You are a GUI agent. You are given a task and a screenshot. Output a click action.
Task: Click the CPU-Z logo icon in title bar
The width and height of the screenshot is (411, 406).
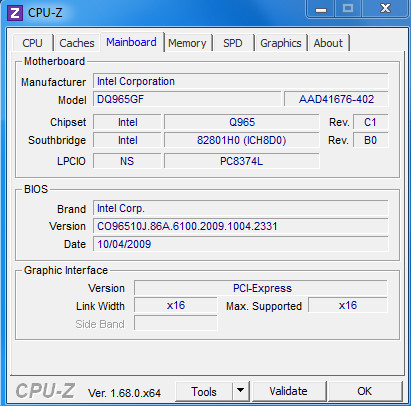[x=15, y=13]
